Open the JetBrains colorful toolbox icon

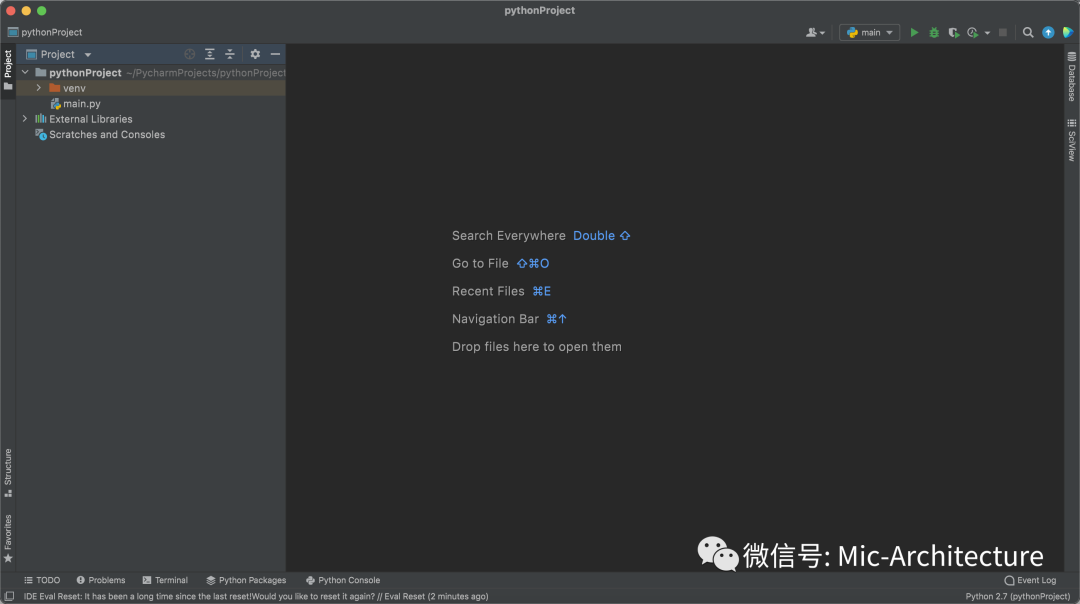pos(1068,32)
